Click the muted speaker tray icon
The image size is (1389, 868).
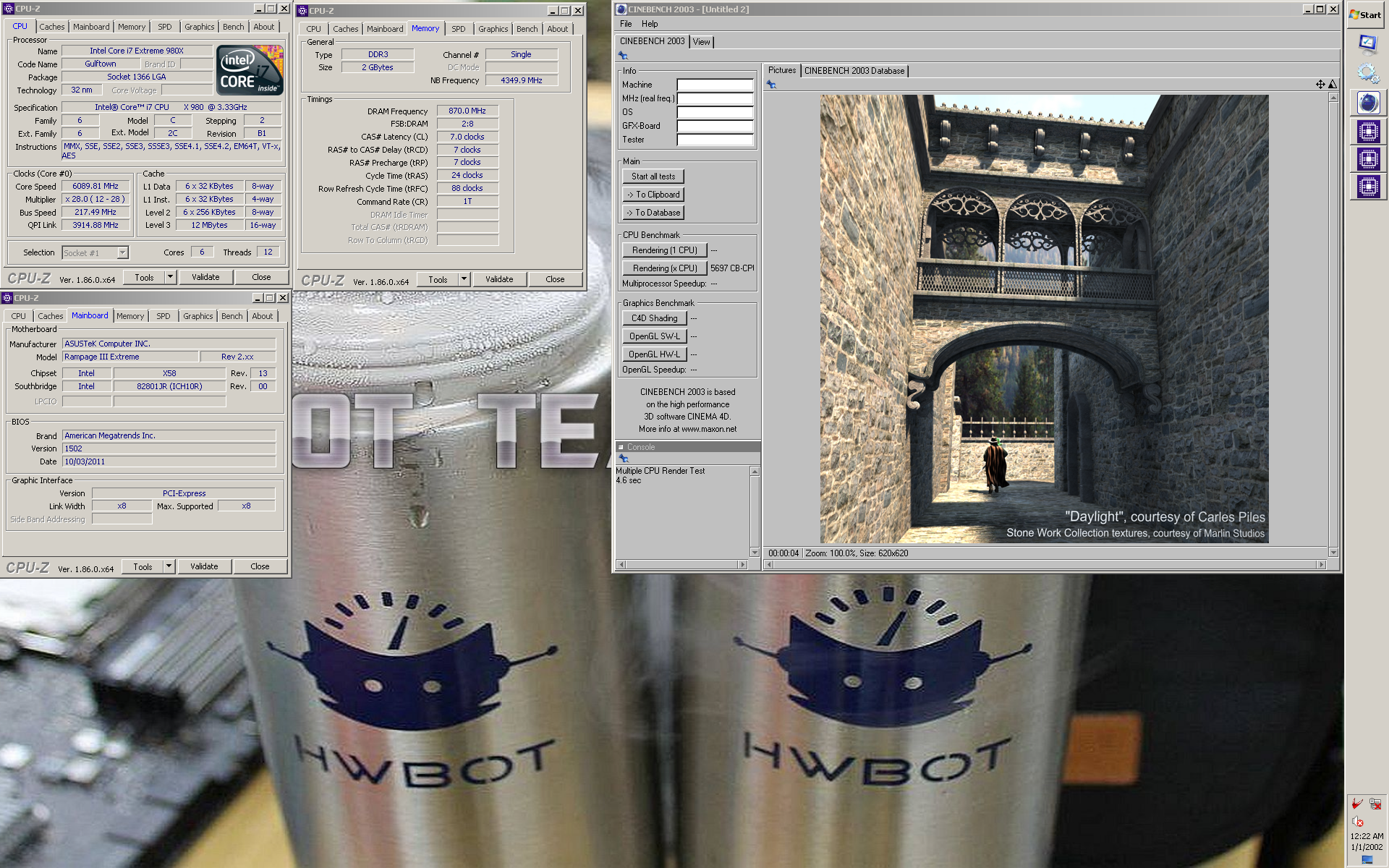[x=1358, y=821]
